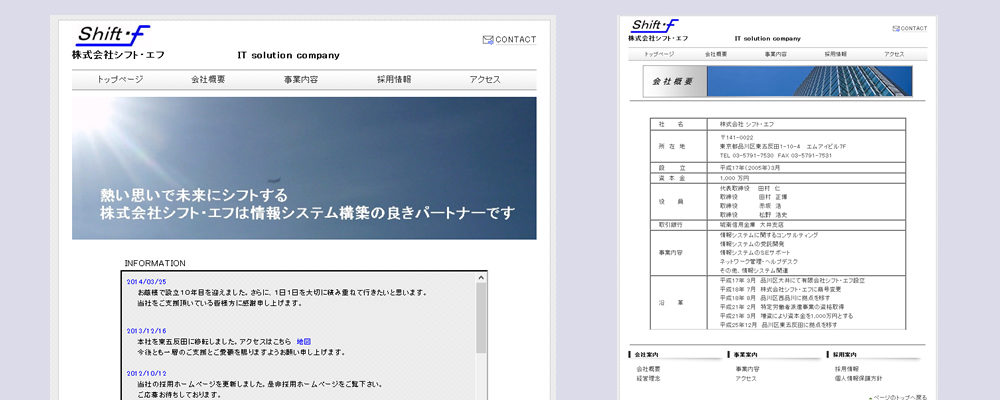Click the INFORMATION scrollbar up arrow
The image size is (1000, 400).
(x=481, y=277)
